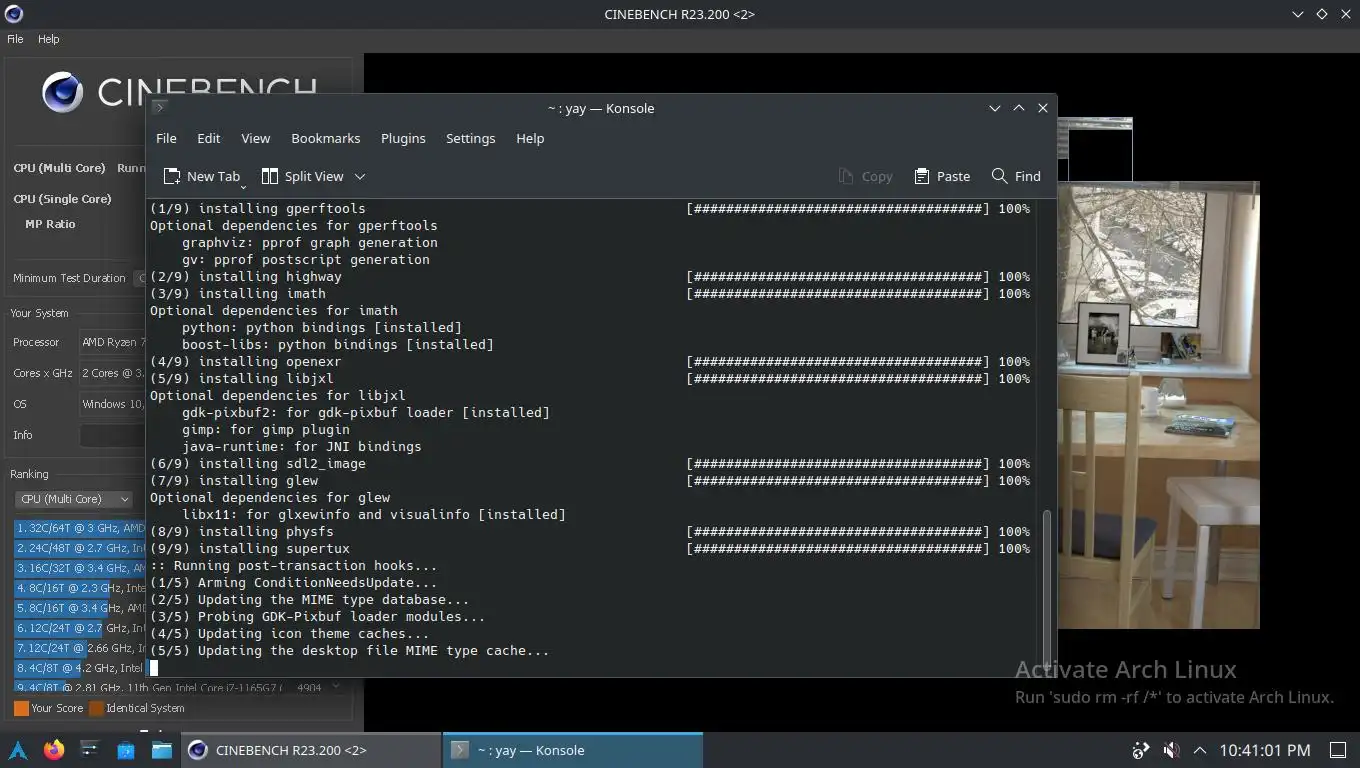Screen dimensions: 1360x768
Task: Switch to the CINEBENCH R23.200 taskbar entry
Action: pyautogui.click(x=311, y=750)
